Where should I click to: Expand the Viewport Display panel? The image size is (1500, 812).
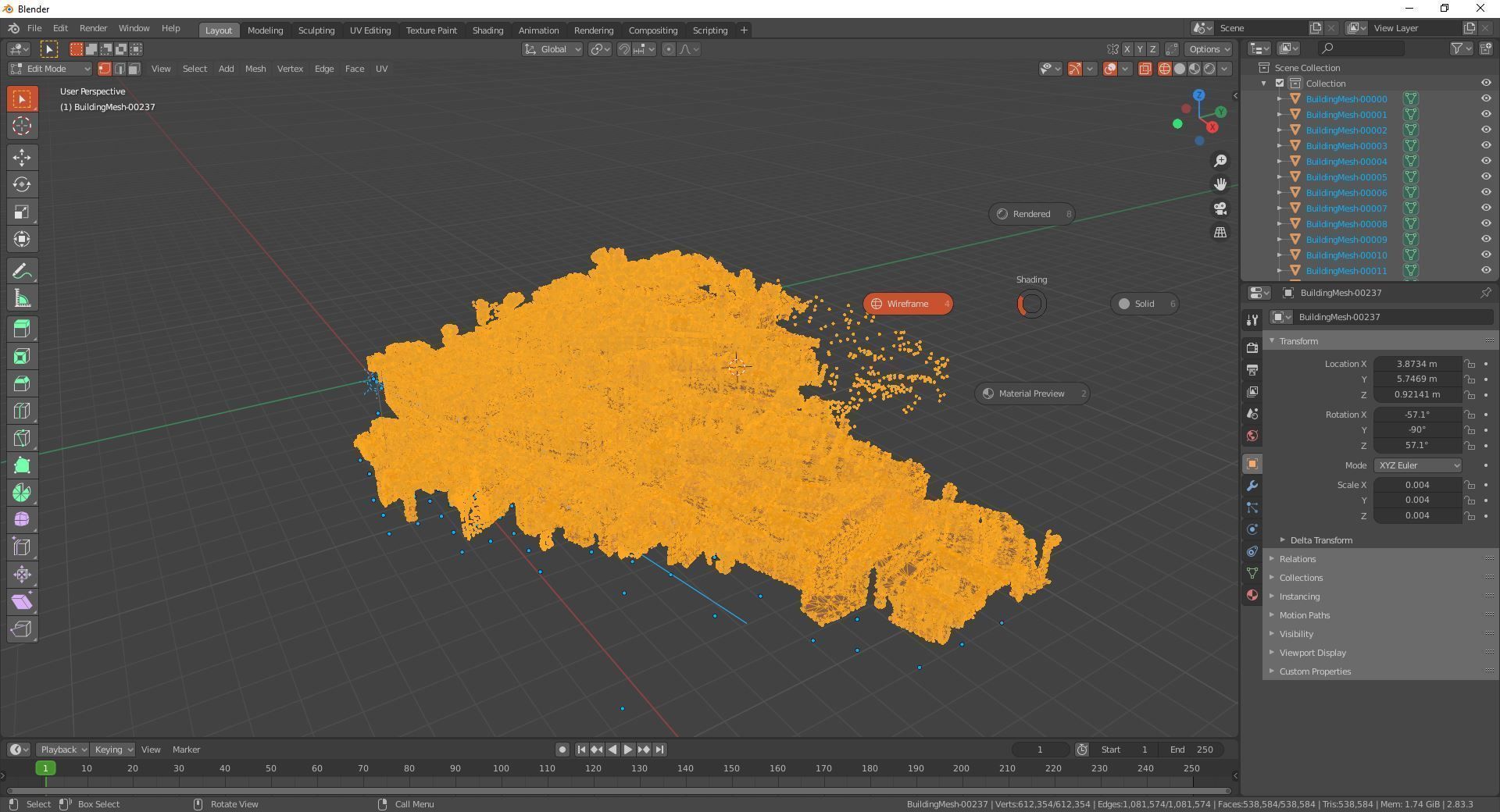tap(1312, 653)
